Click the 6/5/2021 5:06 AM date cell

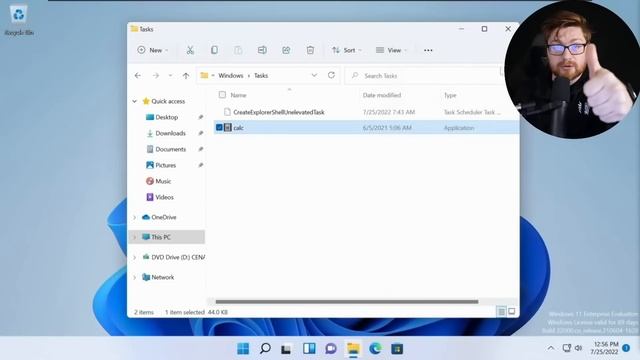(x=387, y=128)
